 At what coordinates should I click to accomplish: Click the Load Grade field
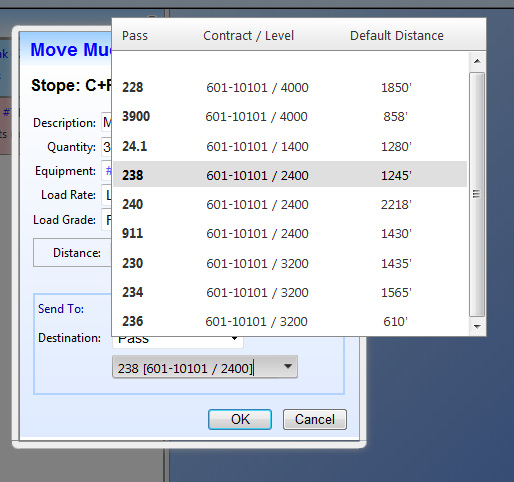coord(107,220)
